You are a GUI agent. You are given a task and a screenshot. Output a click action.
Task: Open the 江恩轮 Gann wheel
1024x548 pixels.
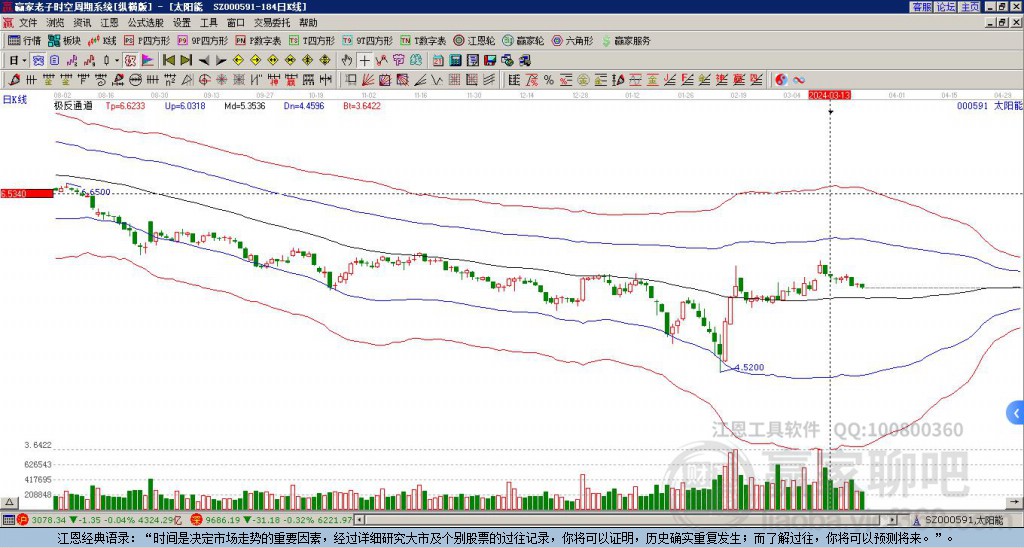click(x=474, y=40)
